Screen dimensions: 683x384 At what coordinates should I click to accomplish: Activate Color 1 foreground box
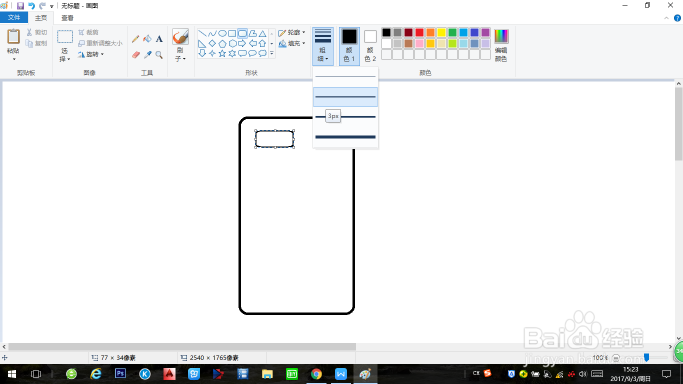(349, 46)
